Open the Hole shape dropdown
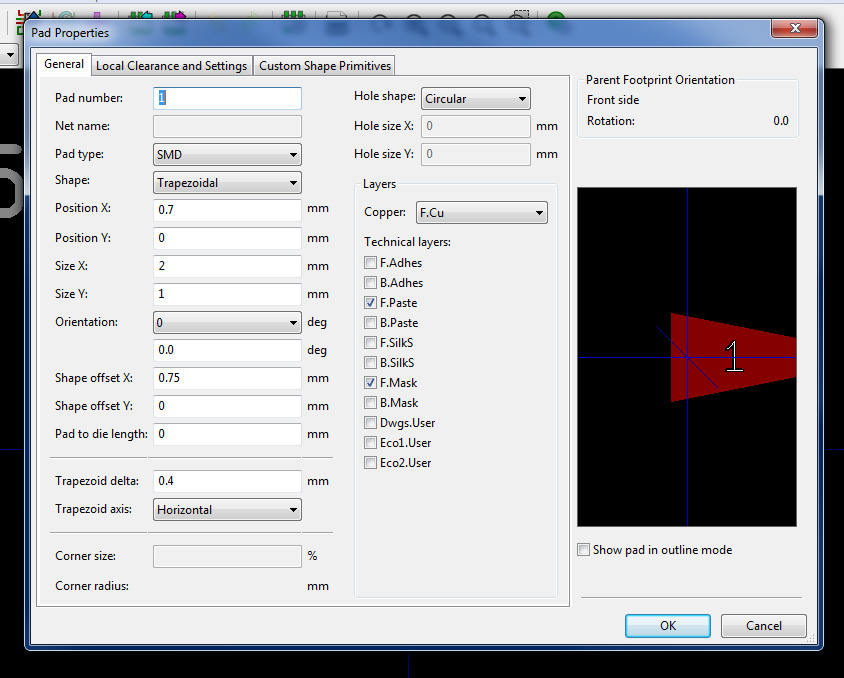844x678 pixels. 475,98
